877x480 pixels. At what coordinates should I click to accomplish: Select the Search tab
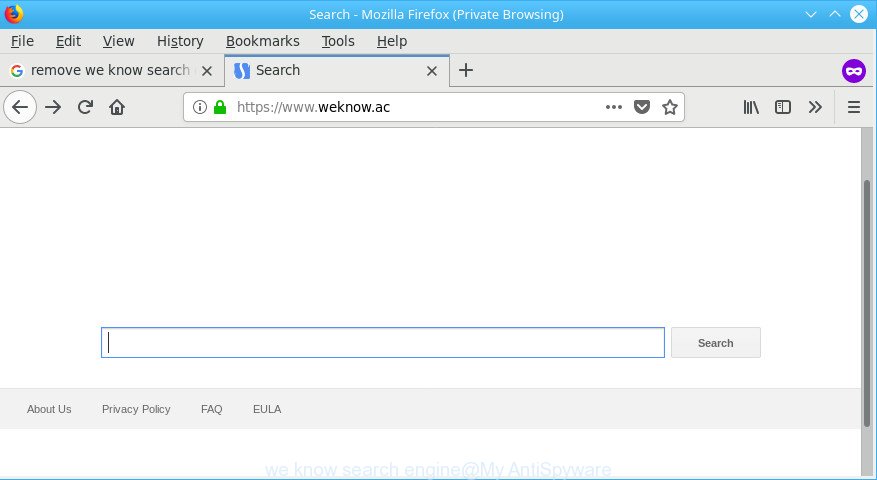(336, 70)
